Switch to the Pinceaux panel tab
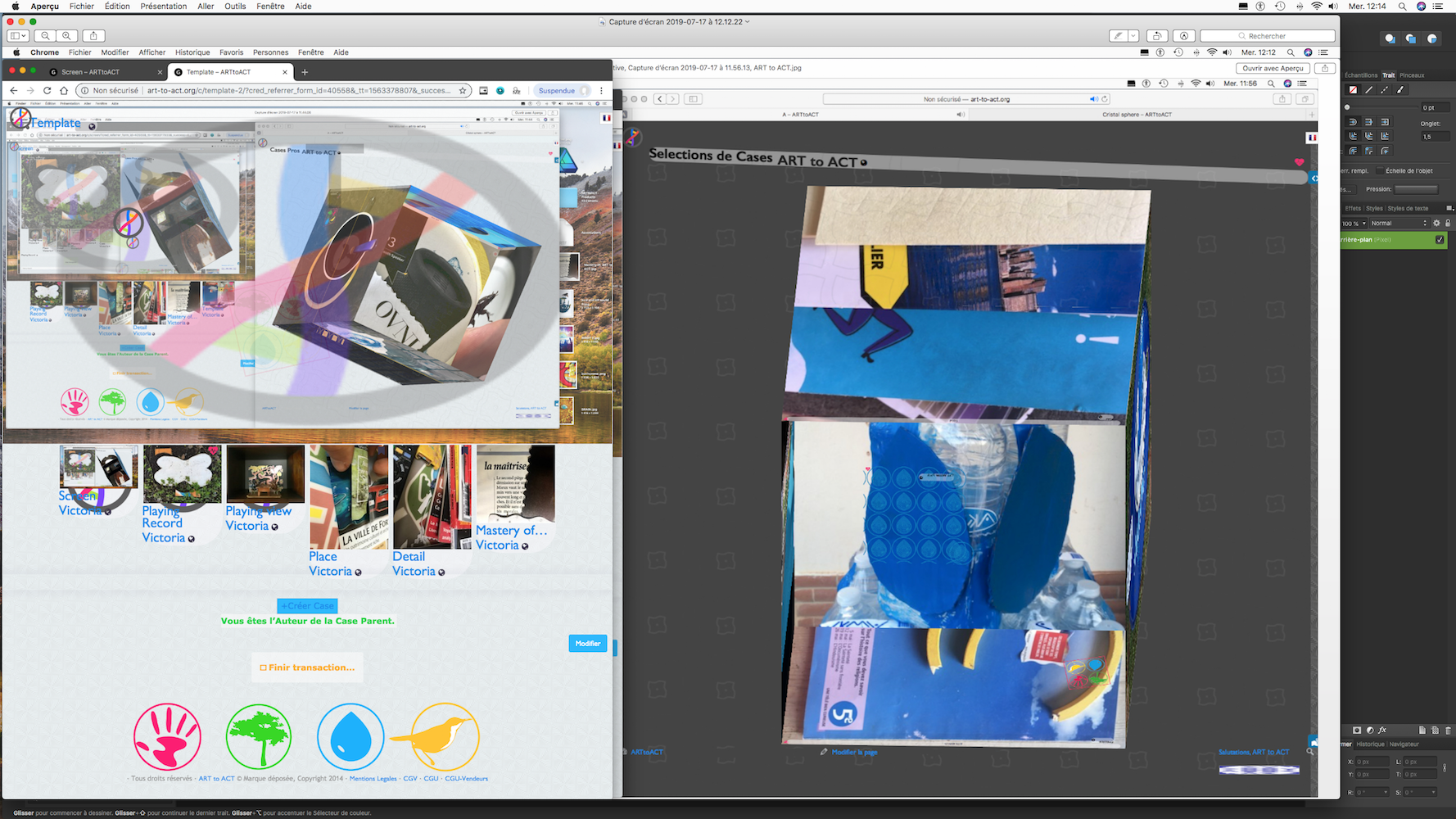1456x819 pixels. tap(1412, 75)
